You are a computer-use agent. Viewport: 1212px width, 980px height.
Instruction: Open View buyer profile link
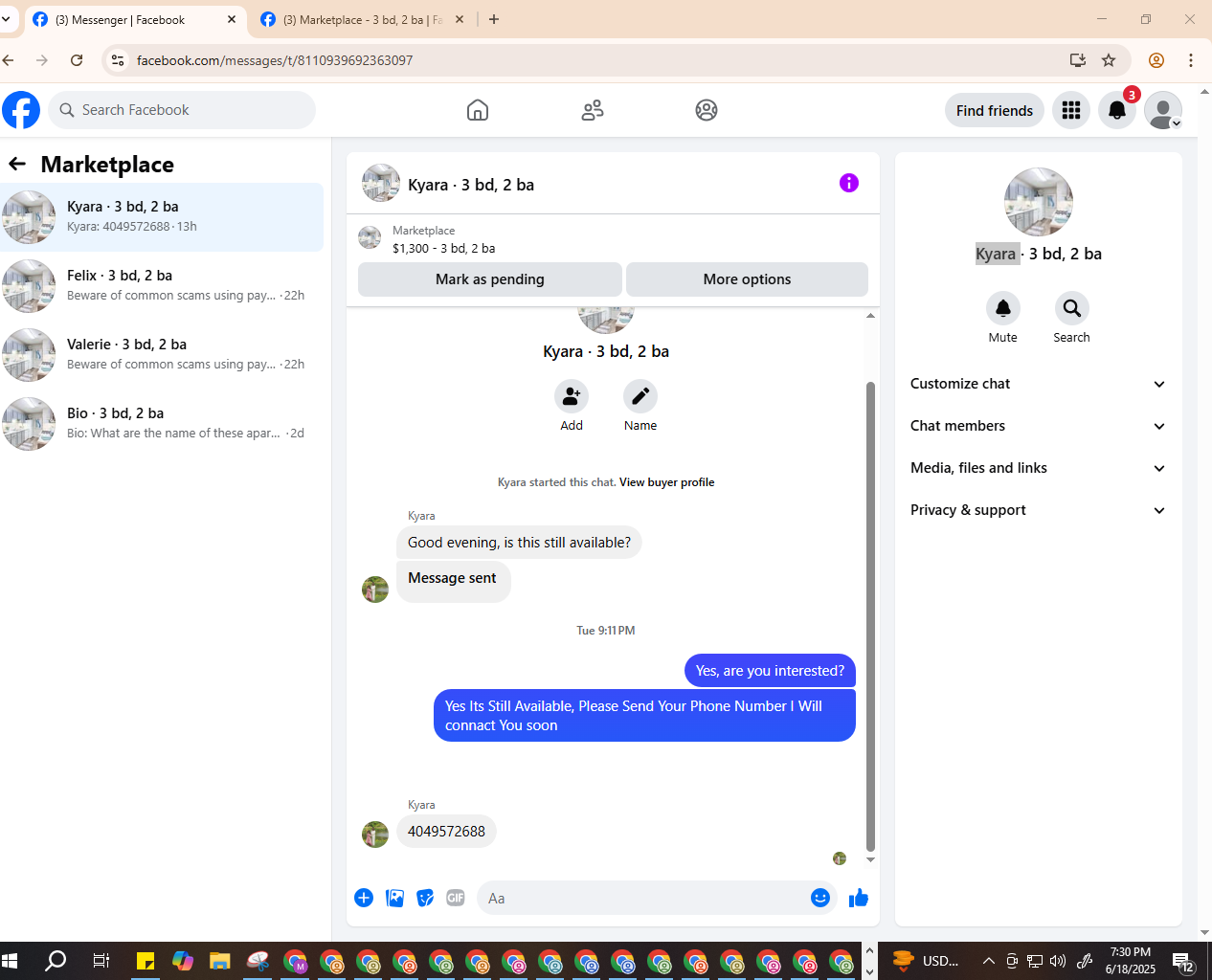point(666,482)
